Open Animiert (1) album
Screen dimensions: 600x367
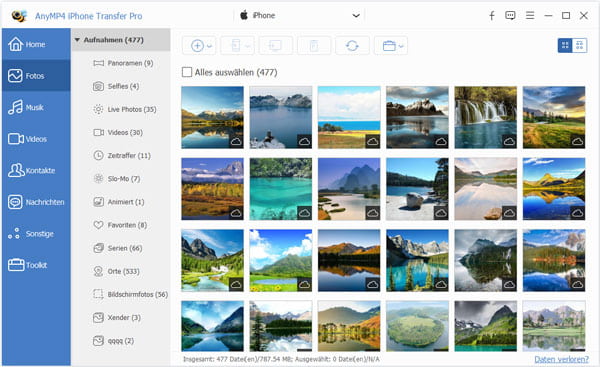point(119,202)
